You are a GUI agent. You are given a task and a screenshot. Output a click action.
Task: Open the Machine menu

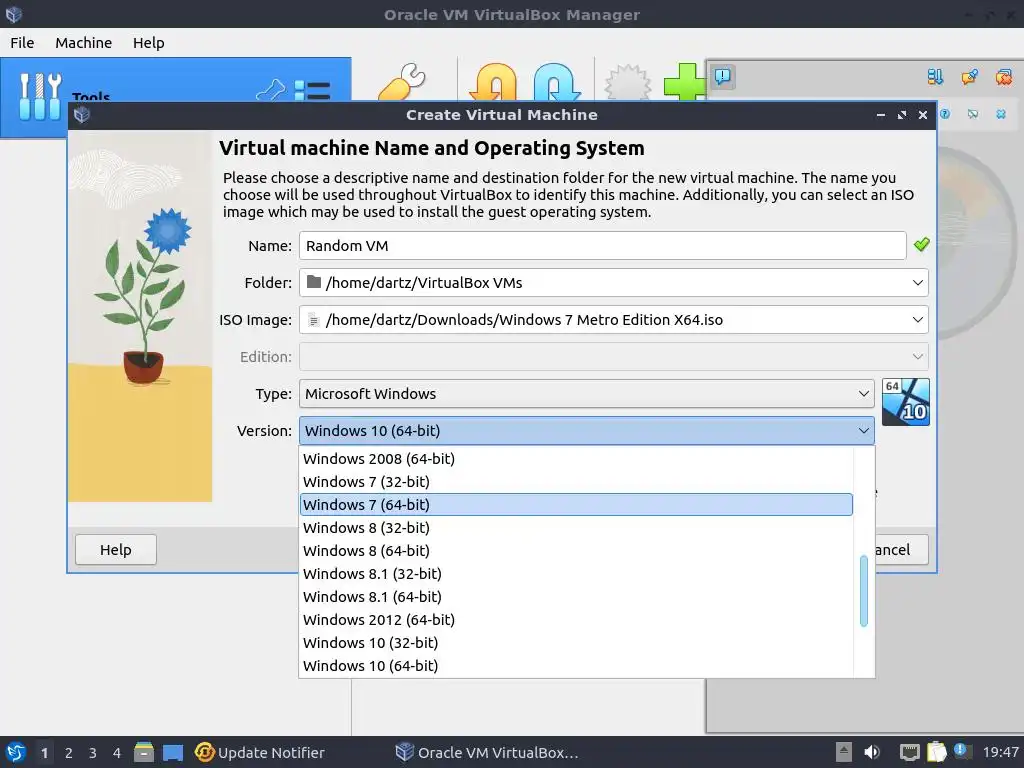tap(84, 43)
